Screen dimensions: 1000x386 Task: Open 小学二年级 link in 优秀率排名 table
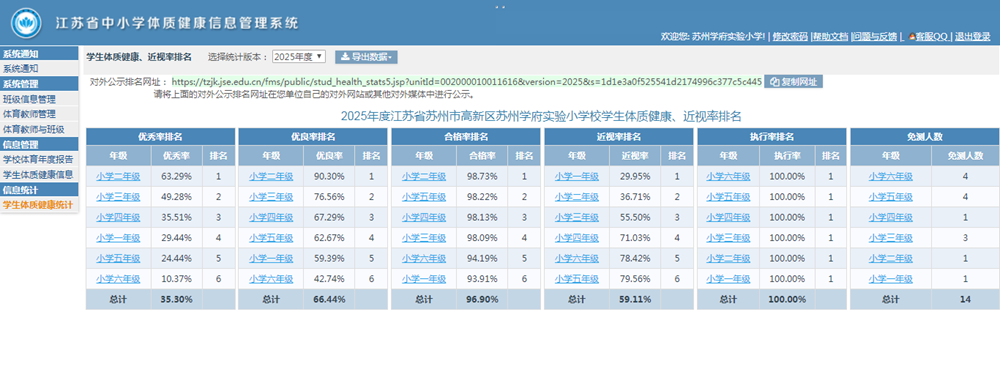click(x=118, y=176)
